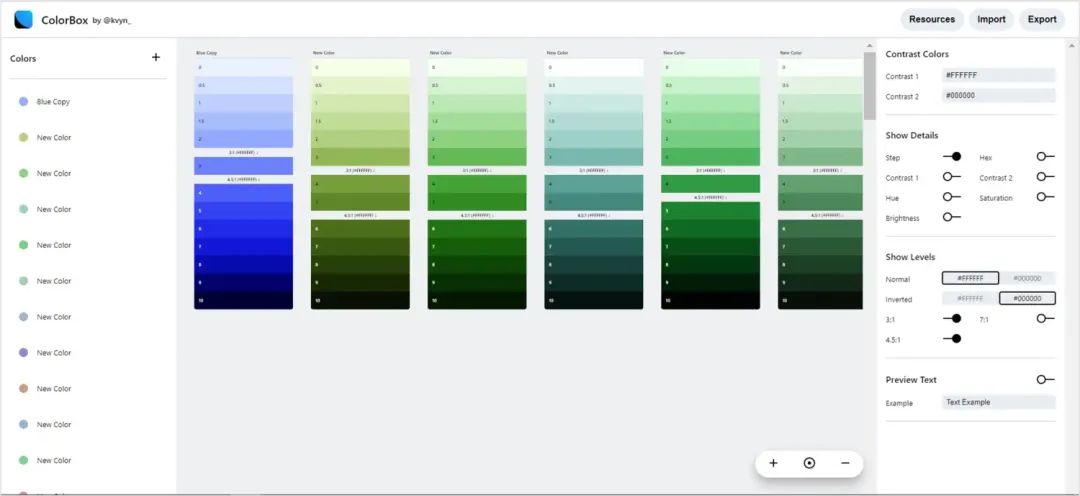Enable the Brightness details toggle
Screen dimensions: 1080x496
click(x=952, y=217)
